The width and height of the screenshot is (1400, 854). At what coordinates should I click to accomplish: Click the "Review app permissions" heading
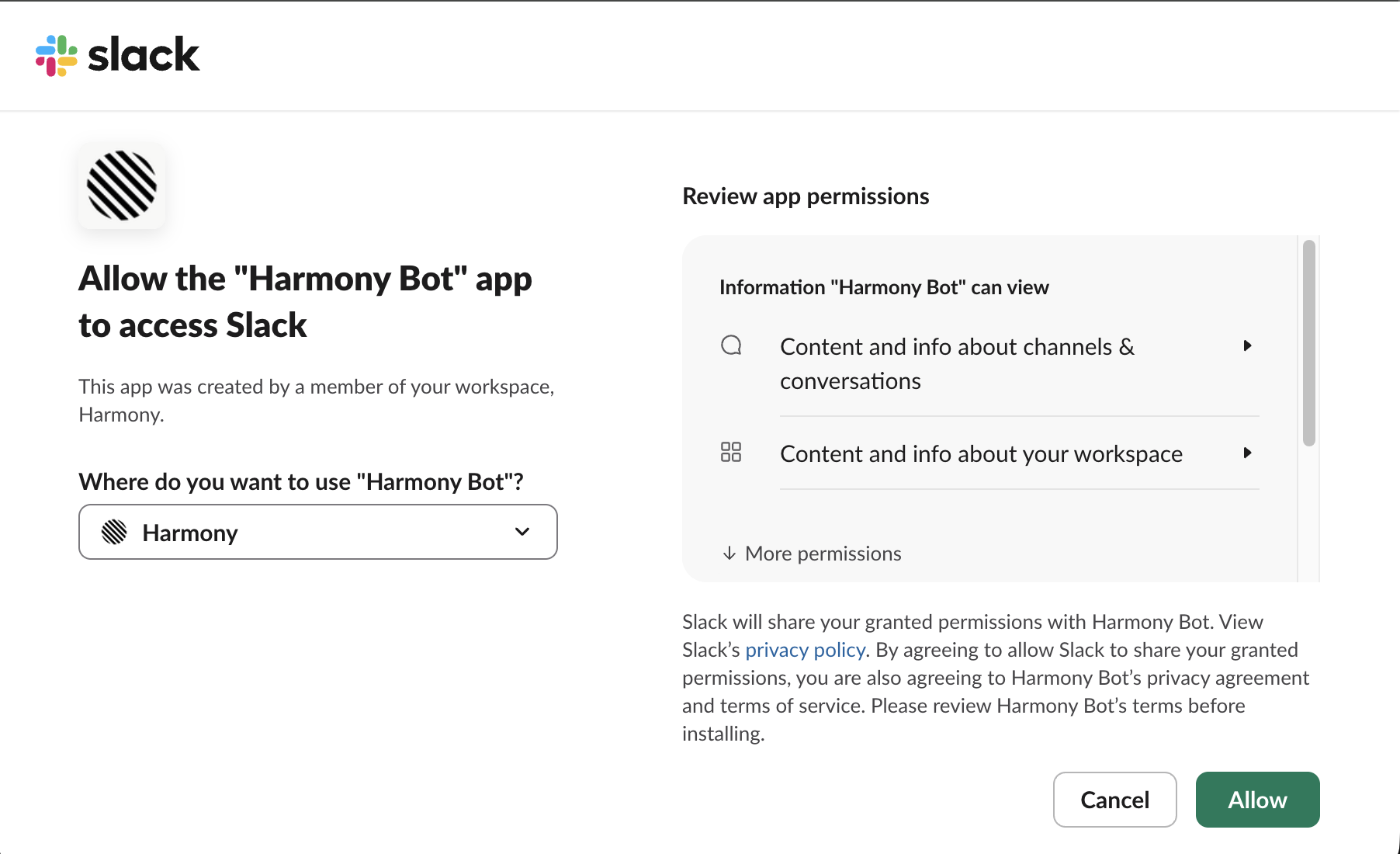tap(806, 196)
